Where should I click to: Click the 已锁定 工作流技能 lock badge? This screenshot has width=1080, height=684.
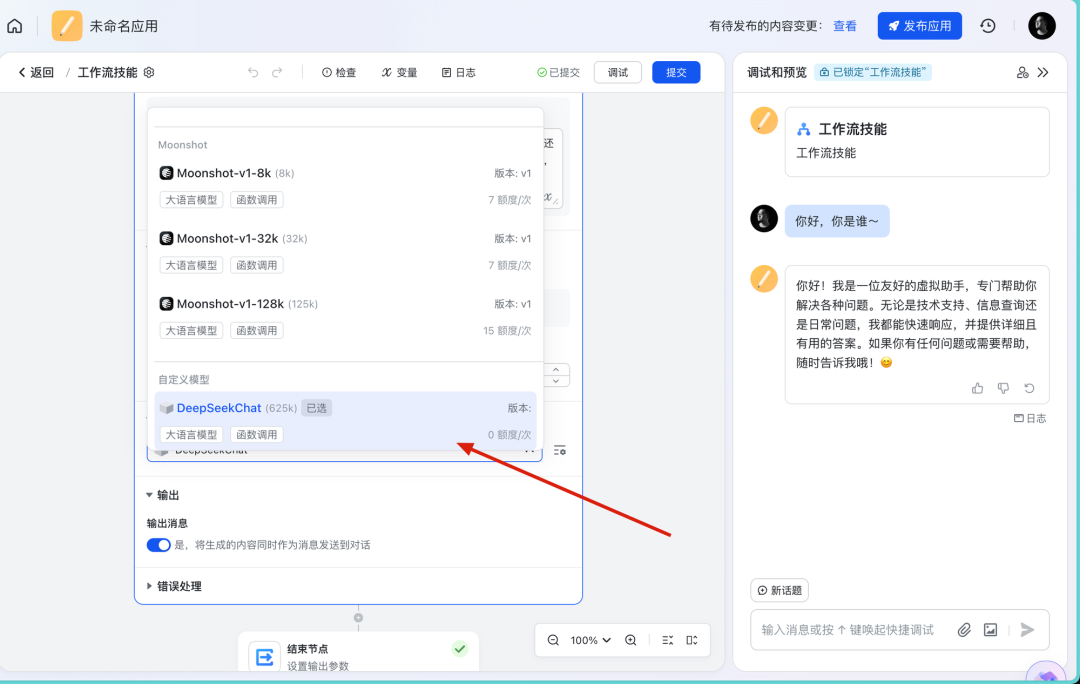coord(873,72)
